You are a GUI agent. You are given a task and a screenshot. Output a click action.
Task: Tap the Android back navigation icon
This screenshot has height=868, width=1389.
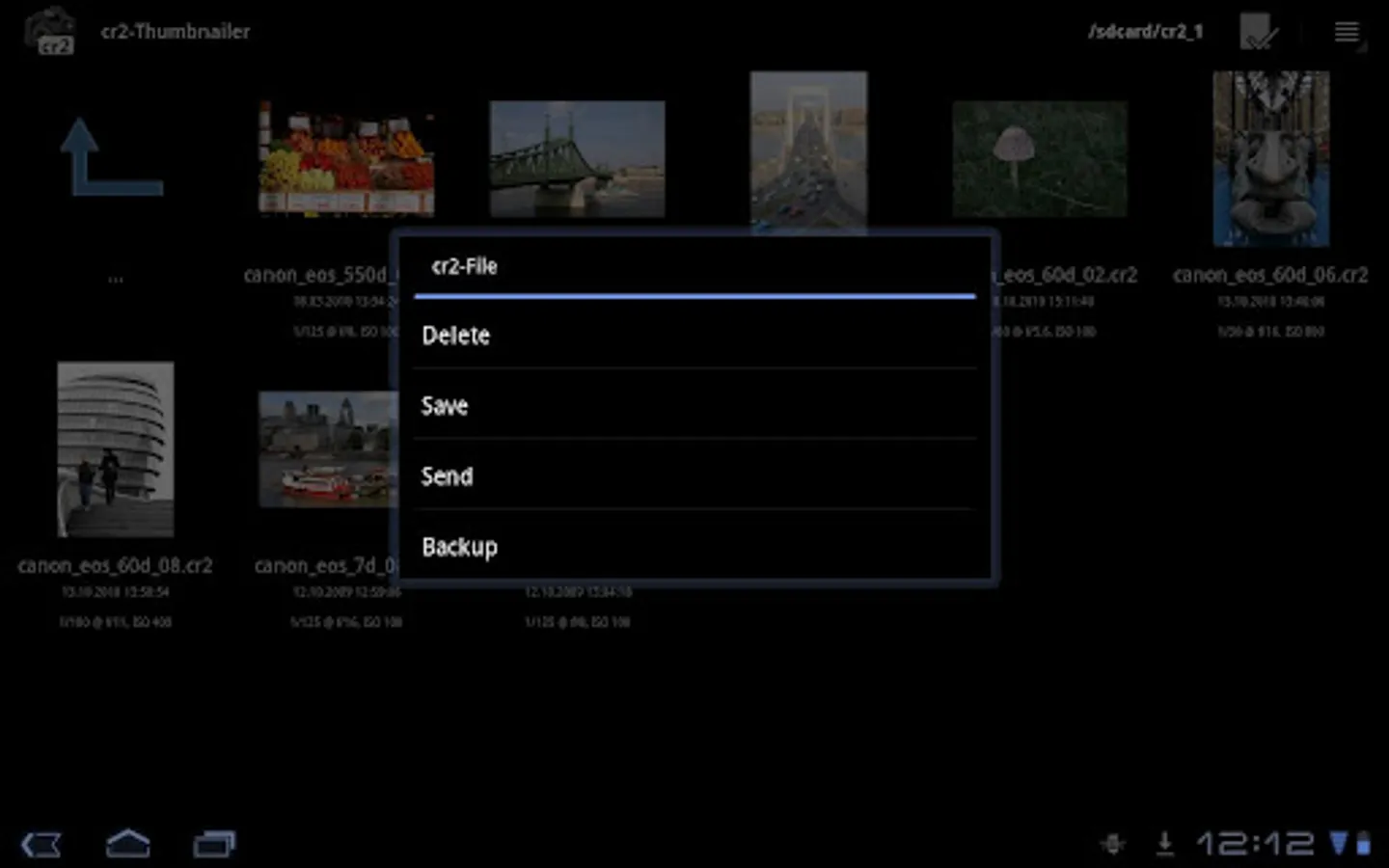pos(41,845)
